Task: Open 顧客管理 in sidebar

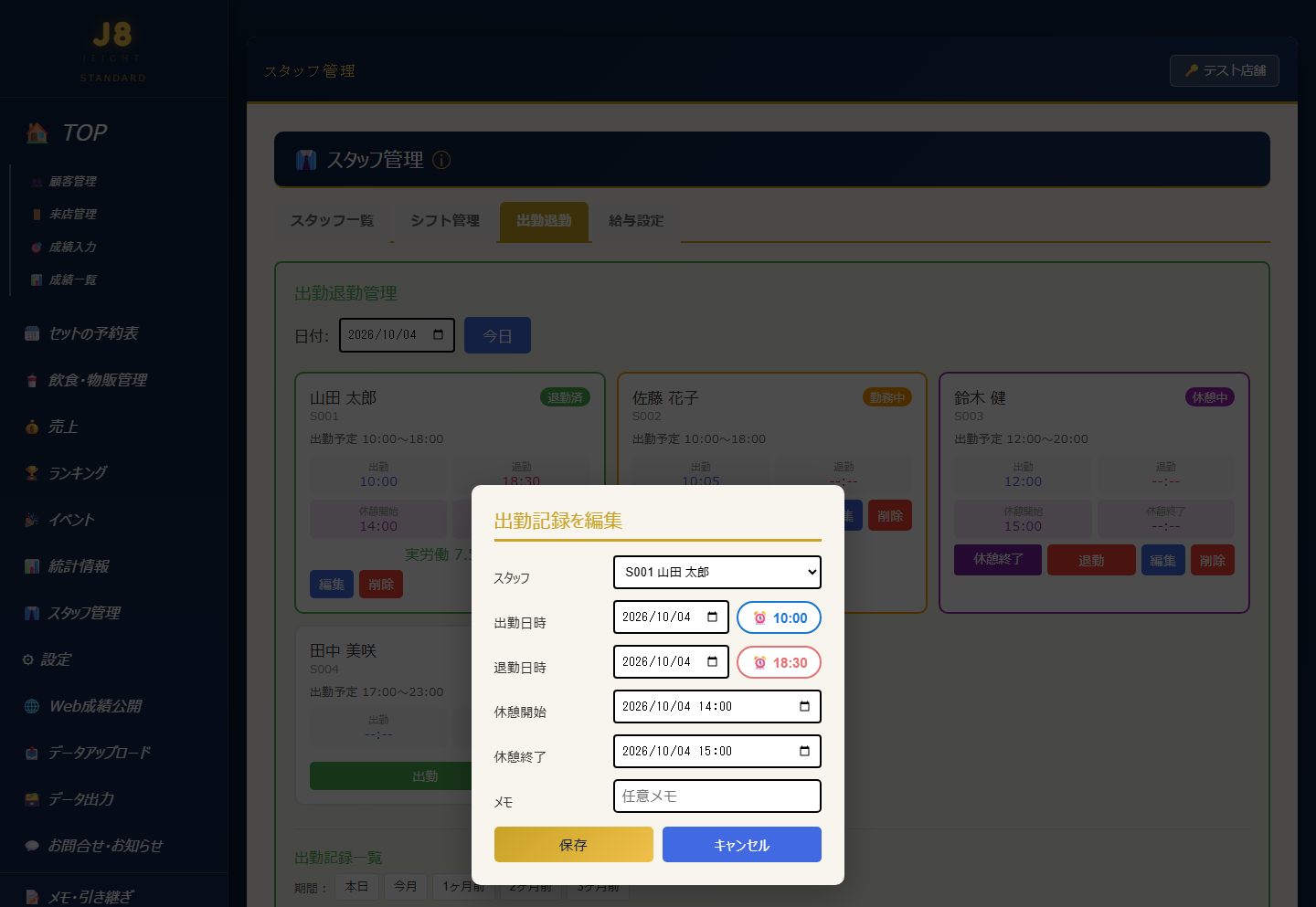Action: [x=72, y=182]
